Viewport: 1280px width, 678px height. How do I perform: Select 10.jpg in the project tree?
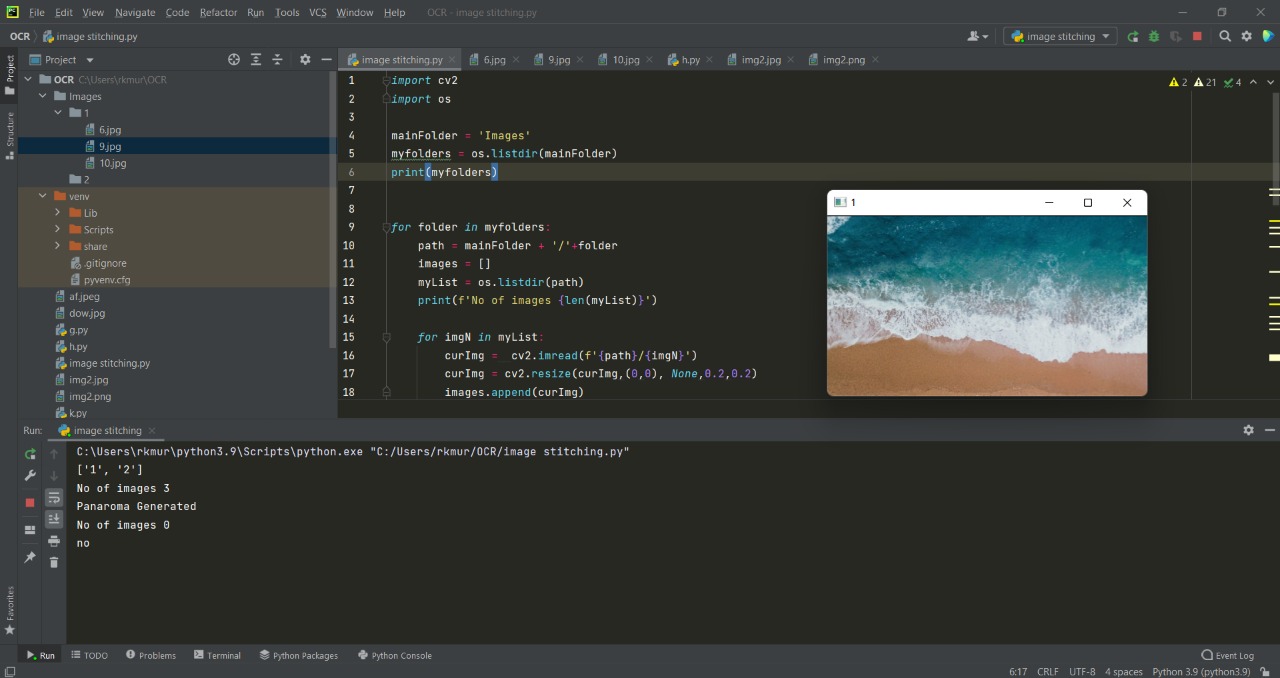coord(112,163)
